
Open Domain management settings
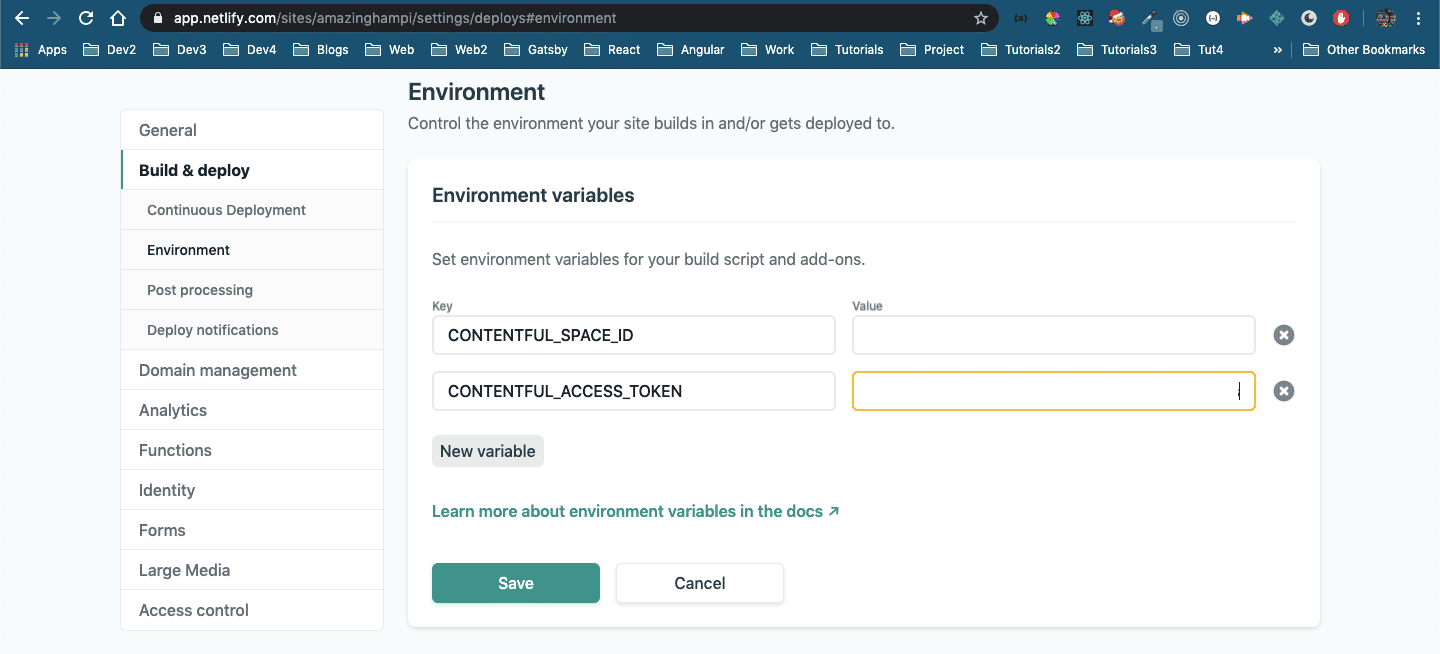[x=252, y=370]
